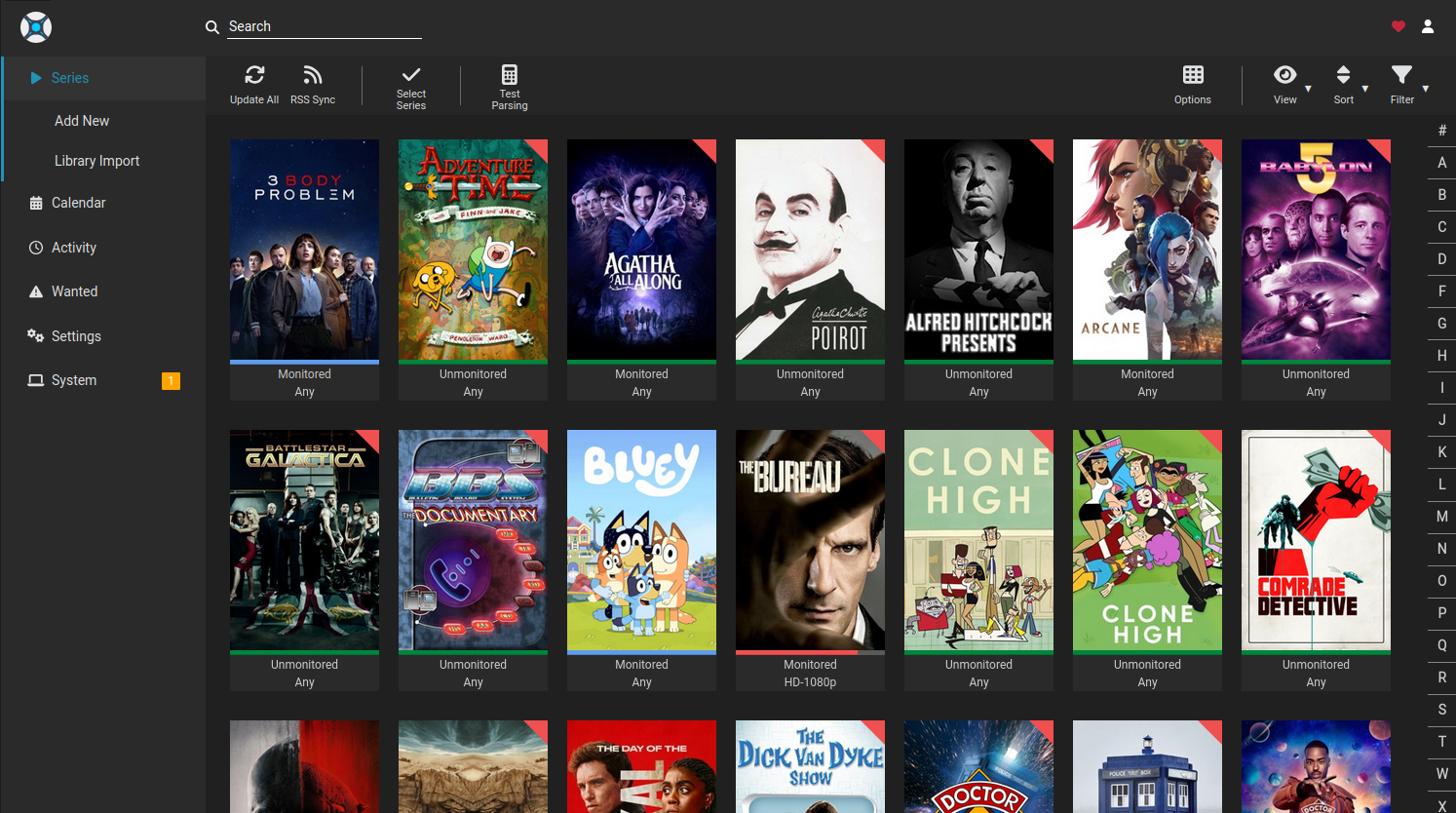Screen dimensions: 1456x813
Task: Click the Select Series checkmark icon
Action: [411, 74]
